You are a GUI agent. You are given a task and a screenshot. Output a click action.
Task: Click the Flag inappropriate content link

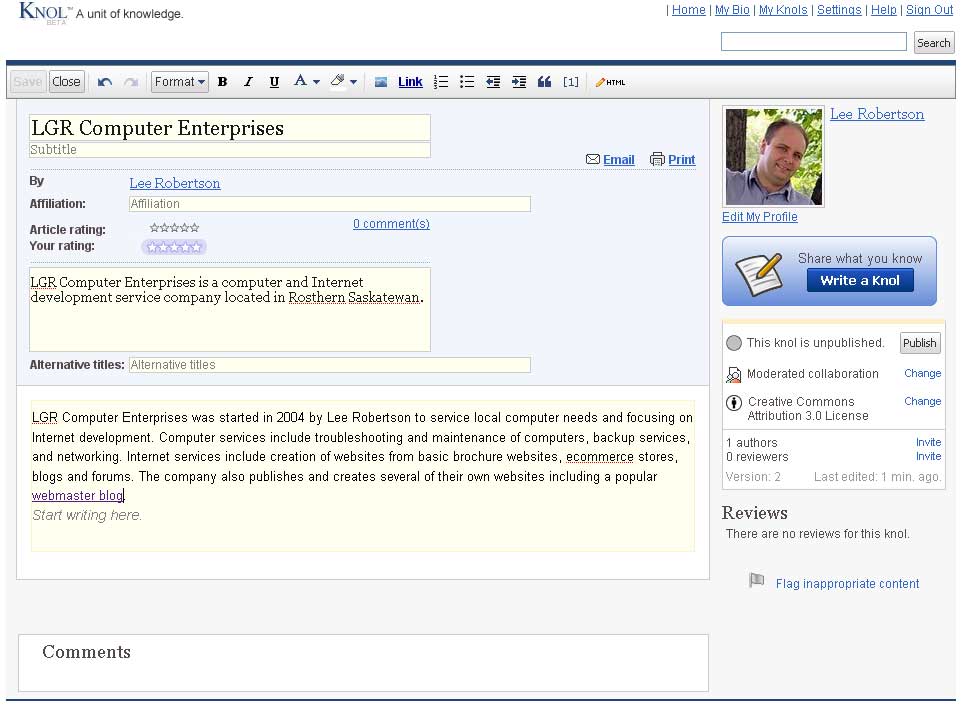(x=847, y=584)
